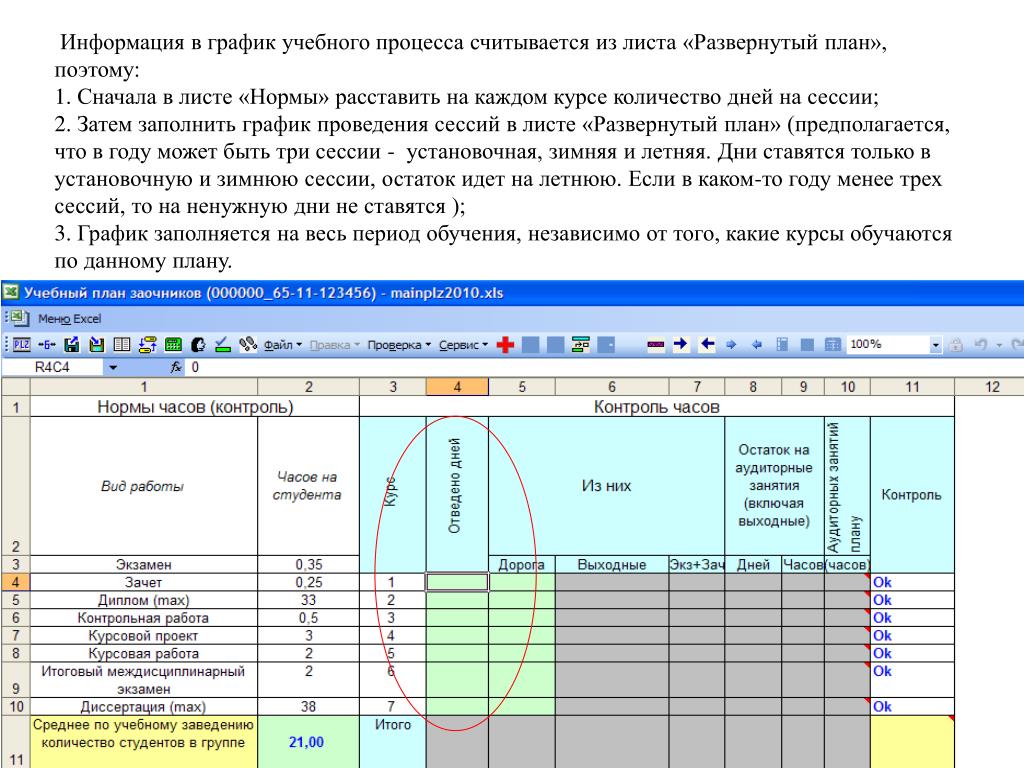Click the -Б- toolbar icon
The image size is (1024, 768).
[x=47, y=344]
